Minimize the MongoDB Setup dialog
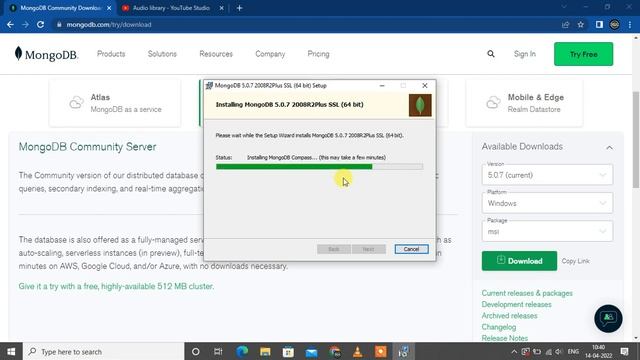Viewport: 640px width, 360px height. pos(382,85)
